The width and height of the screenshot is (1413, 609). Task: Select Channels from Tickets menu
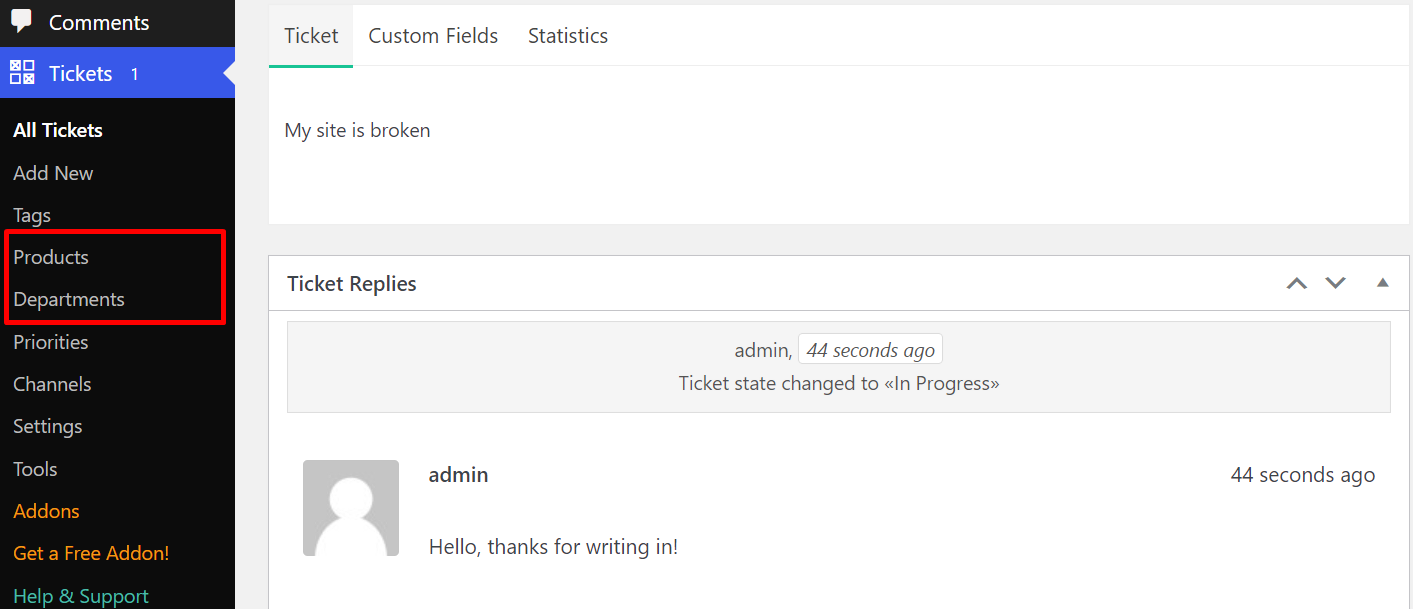(52, 384)
